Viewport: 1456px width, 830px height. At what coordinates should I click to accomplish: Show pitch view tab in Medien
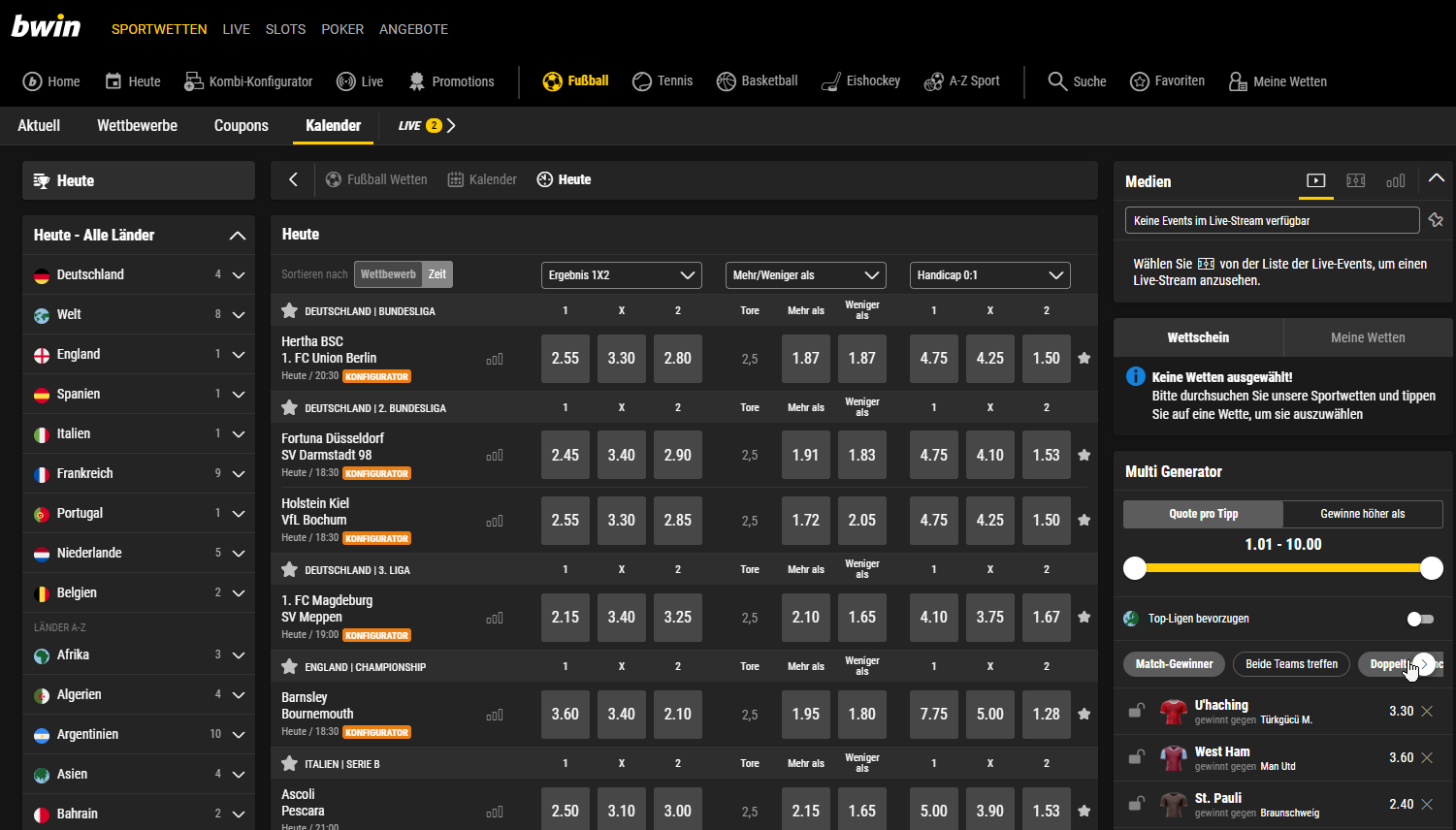tap(1356, 180)
